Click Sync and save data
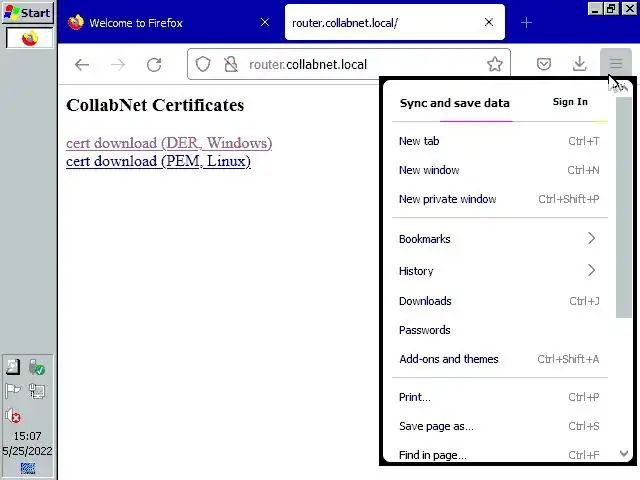Viewport: 640px width, 480px height. click(x=455, y=103)
